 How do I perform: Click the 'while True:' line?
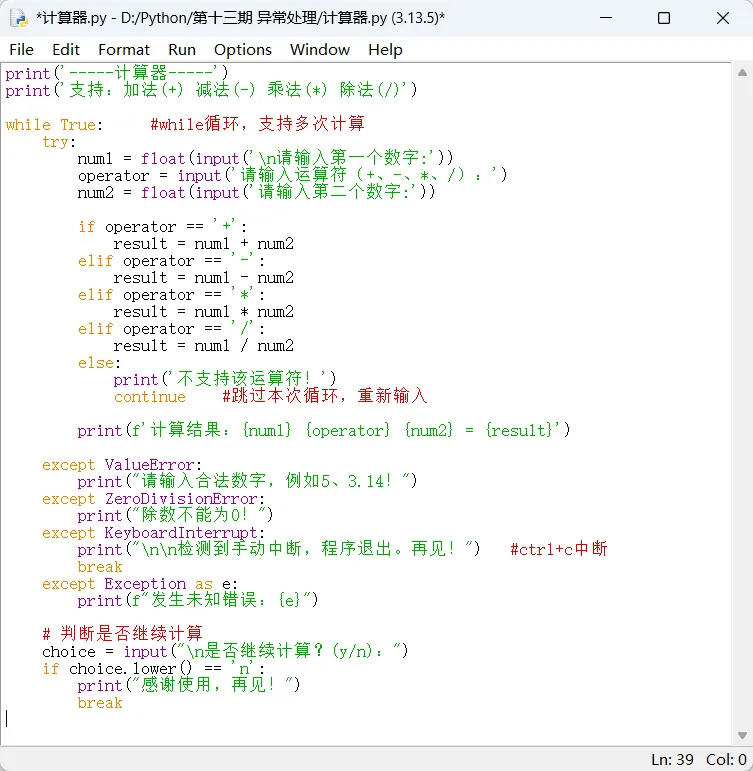[54, 125]
